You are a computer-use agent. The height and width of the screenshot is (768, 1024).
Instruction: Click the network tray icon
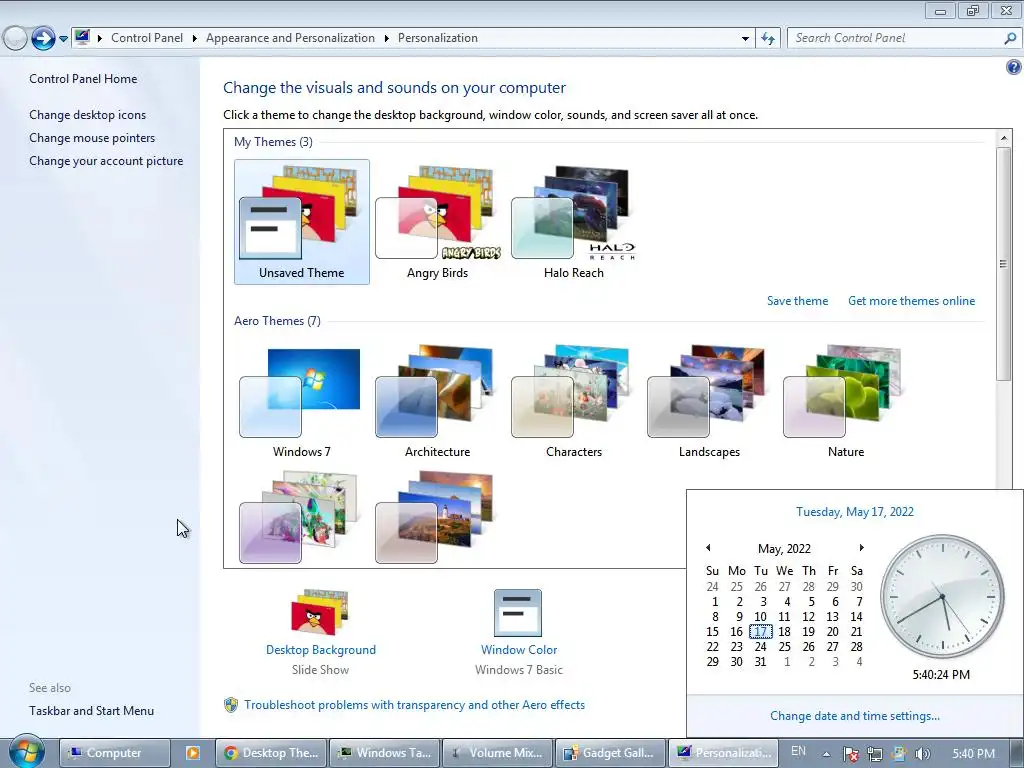(874, 754)
